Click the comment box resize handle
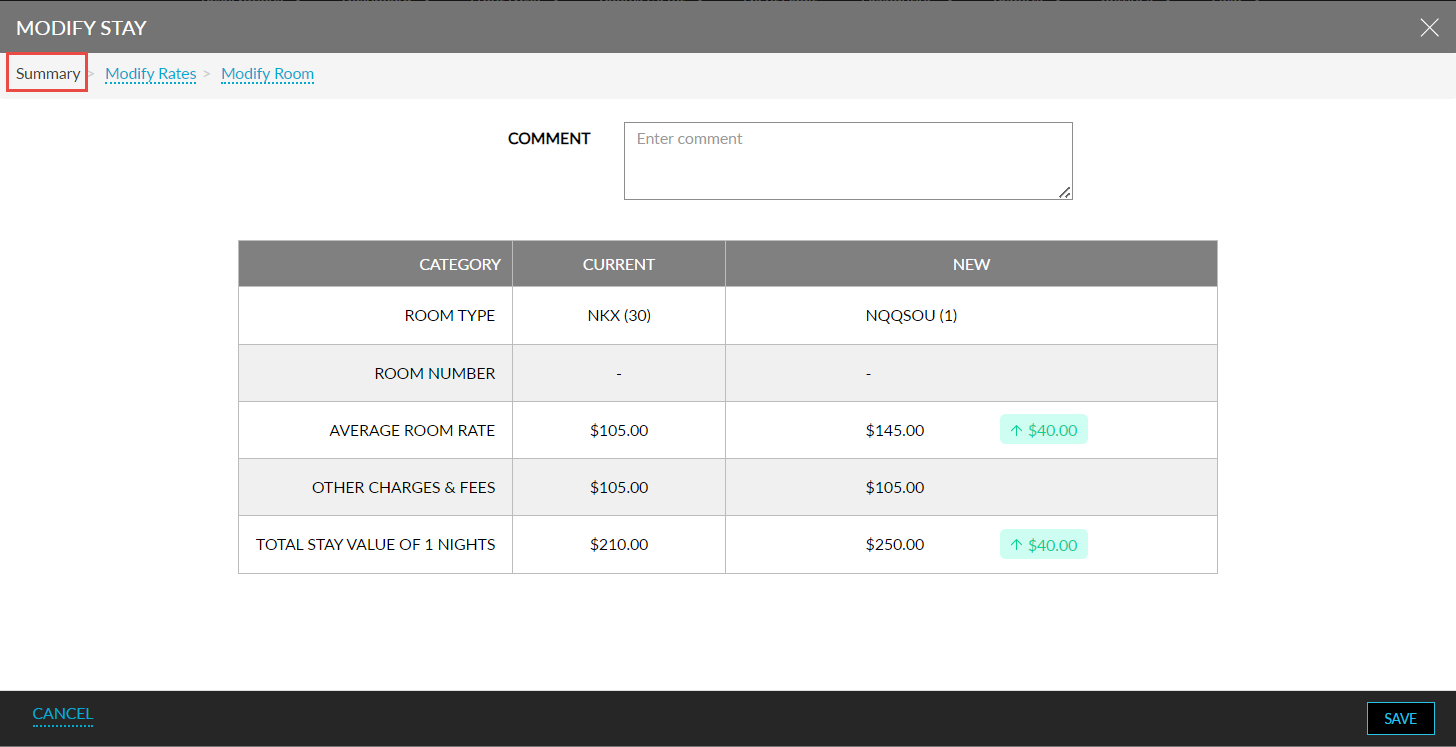 1065,192
